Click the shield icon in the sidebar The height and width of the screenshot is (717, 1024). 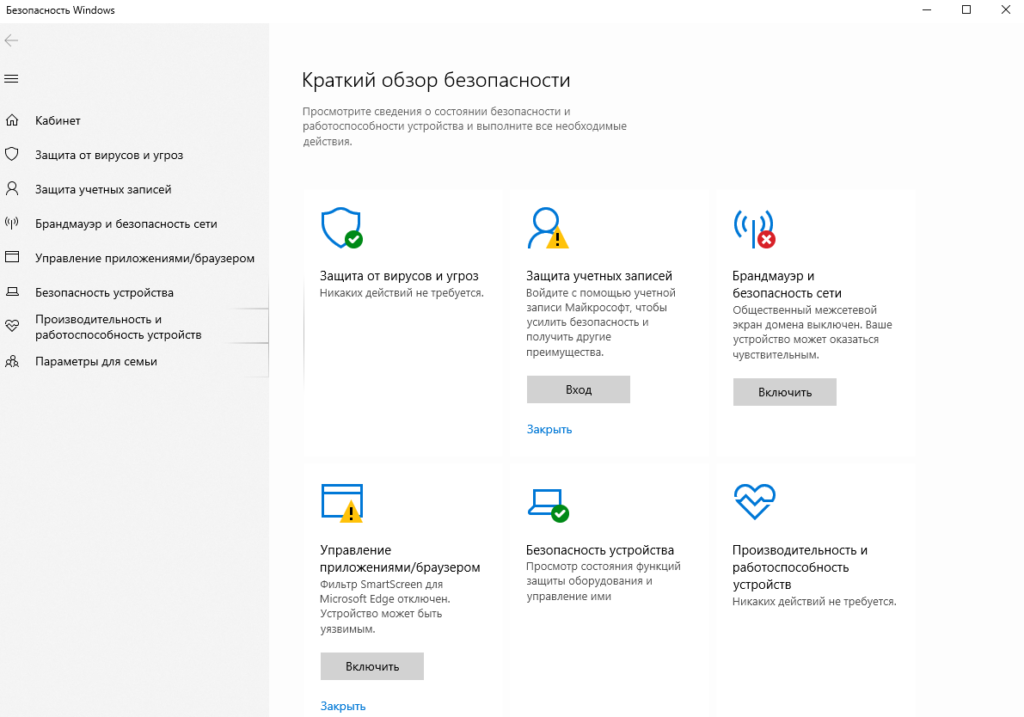pyautogui.click(x=12, y=155)
